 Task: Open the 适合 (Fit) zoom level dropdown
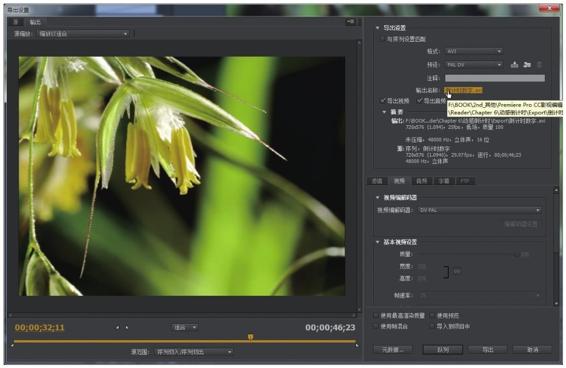(x=184, y=328)
